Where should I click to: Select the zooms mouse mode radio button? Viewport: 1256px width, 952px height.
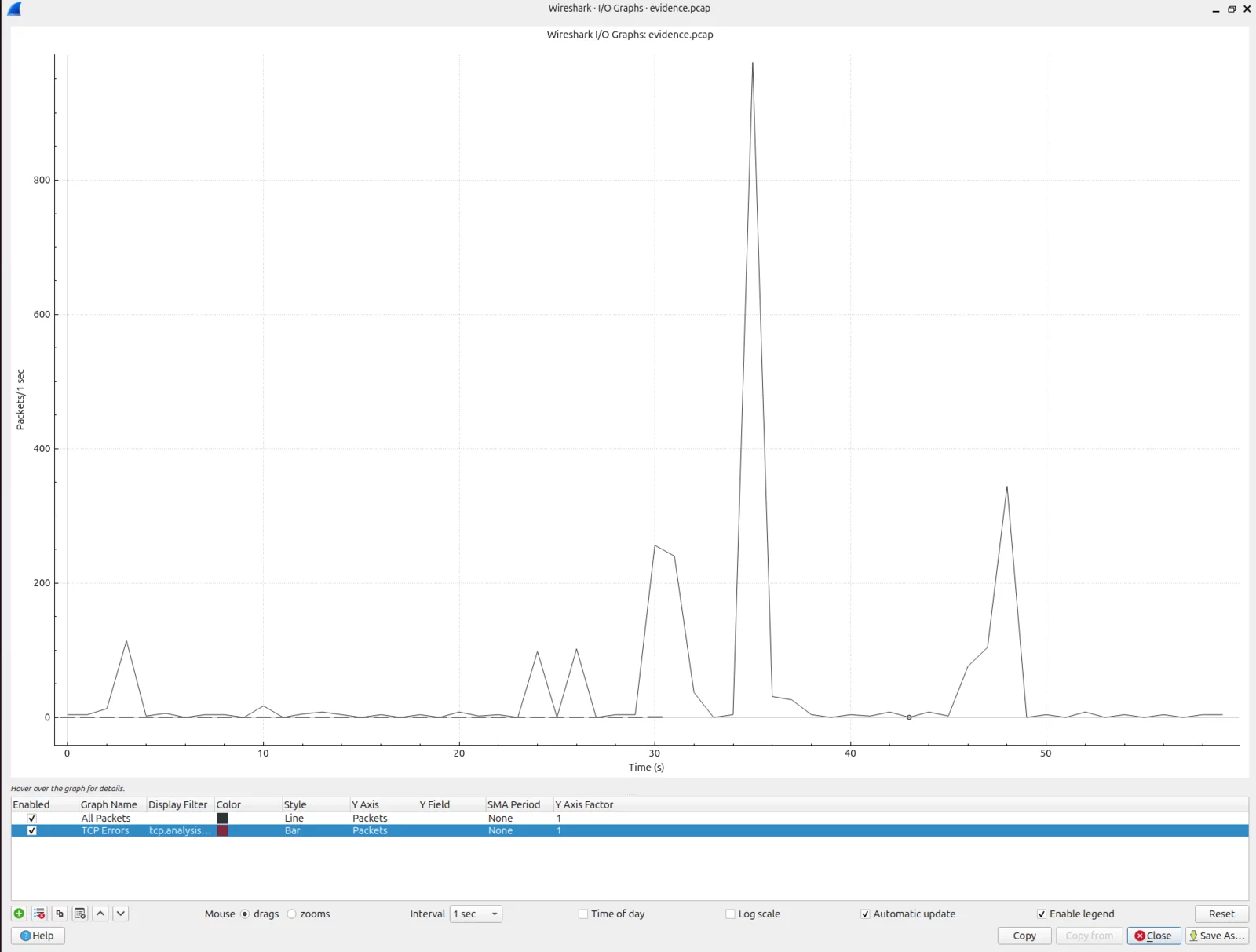pyautogui.click(x=292, y=914)
